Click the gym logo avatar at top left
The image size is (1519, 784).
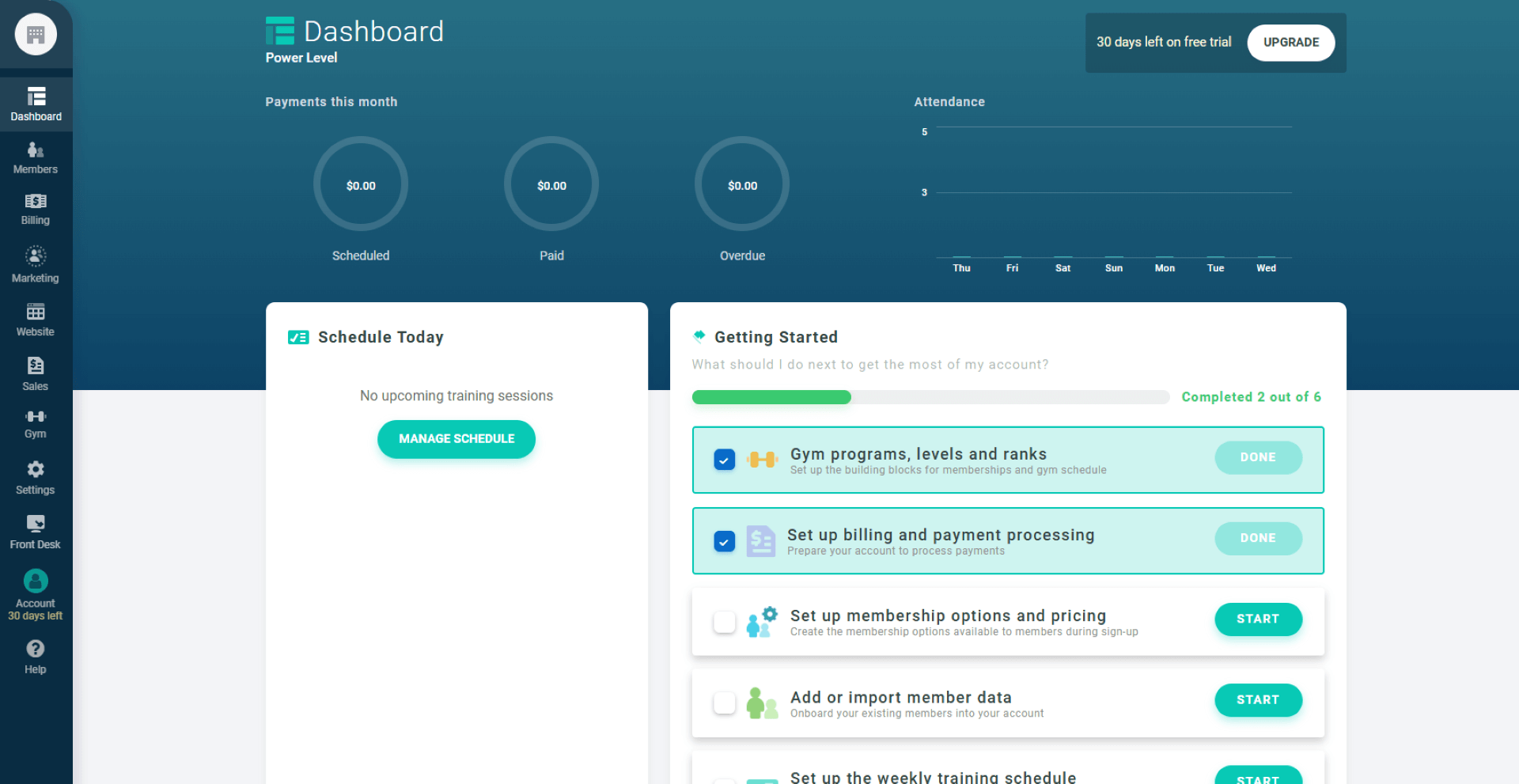(36, 35)
